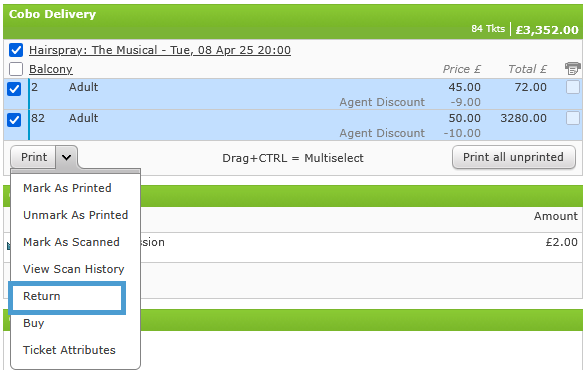Choose Mark As Printed from menu

click(67, 188)
